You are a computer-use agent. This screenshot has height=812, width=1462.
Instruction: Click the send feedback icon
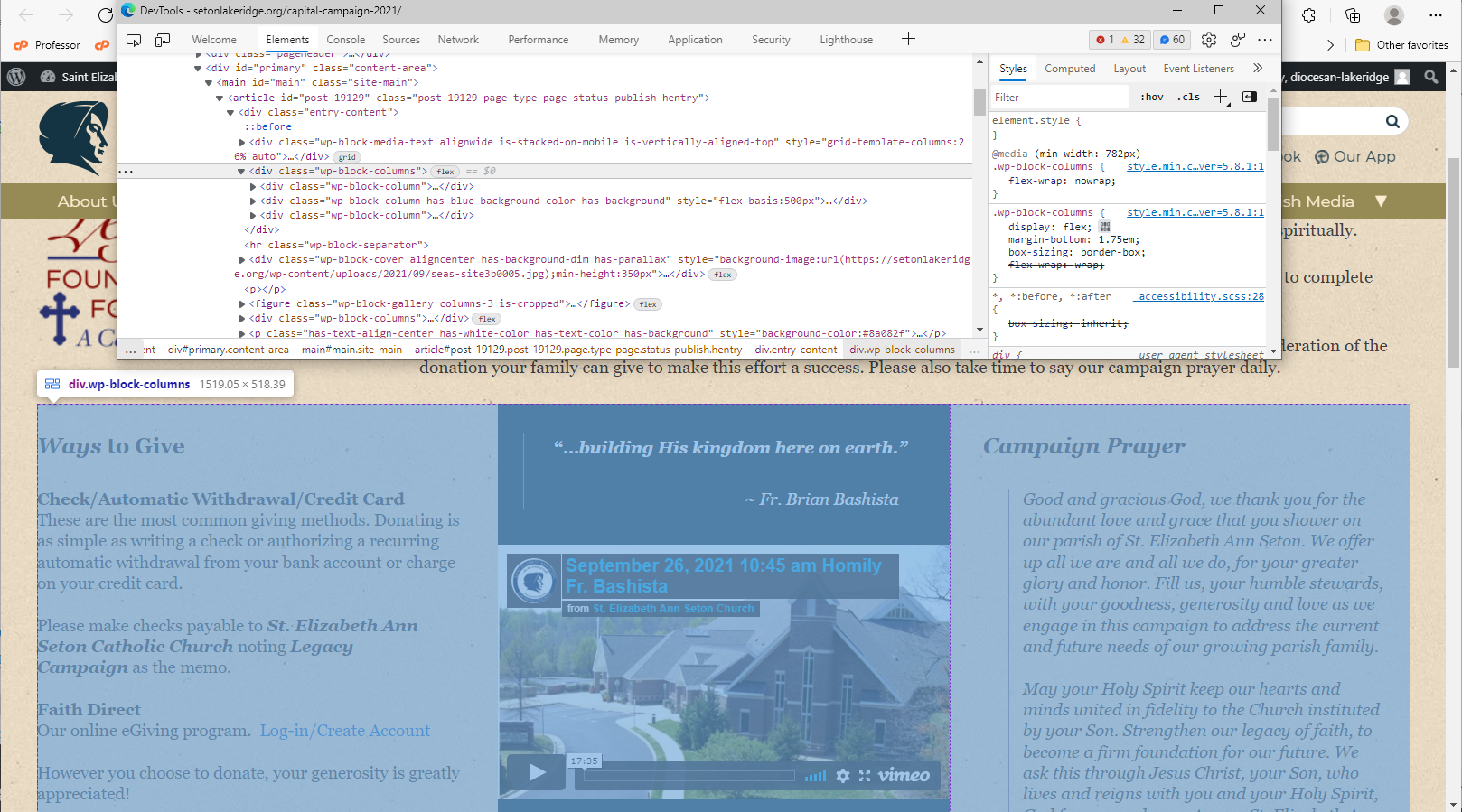tap(1237, 40)
